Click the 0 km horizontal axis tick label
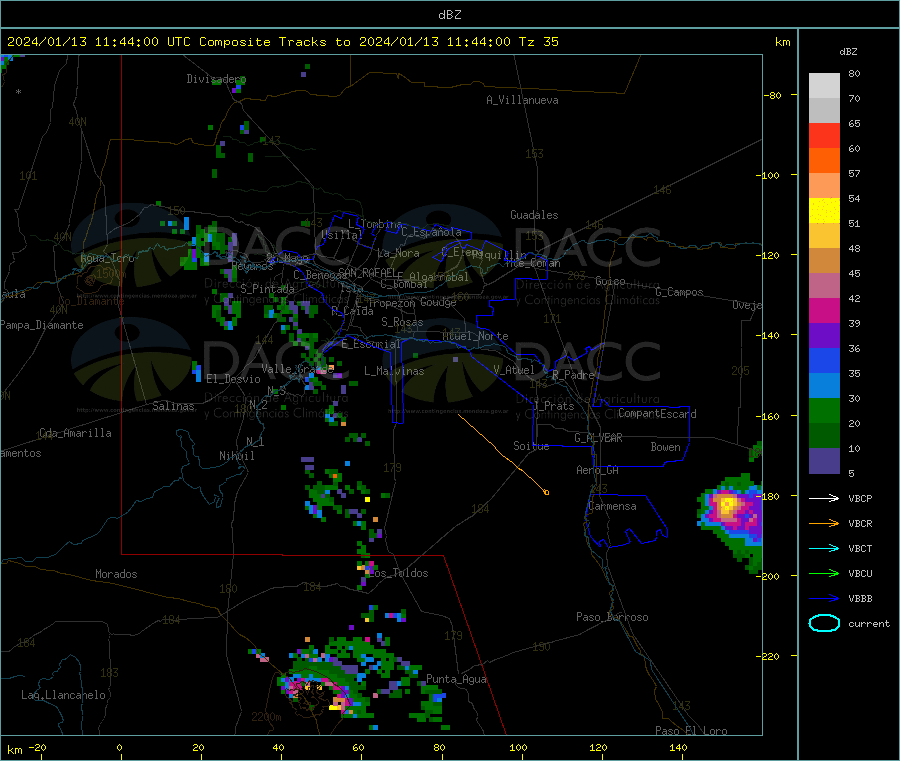 [x=119, y=748]
